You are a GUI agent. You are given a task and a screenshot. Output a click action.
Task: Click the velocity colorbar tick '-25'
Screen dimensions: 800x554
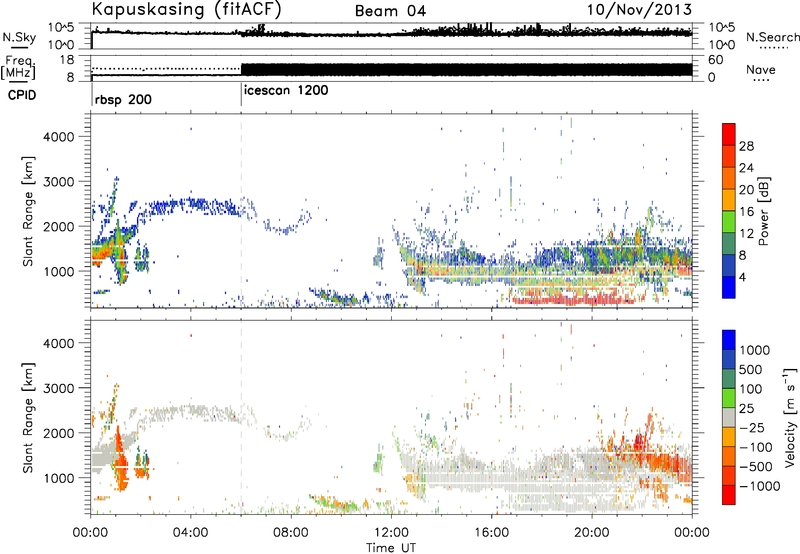[x=754, y=428]
